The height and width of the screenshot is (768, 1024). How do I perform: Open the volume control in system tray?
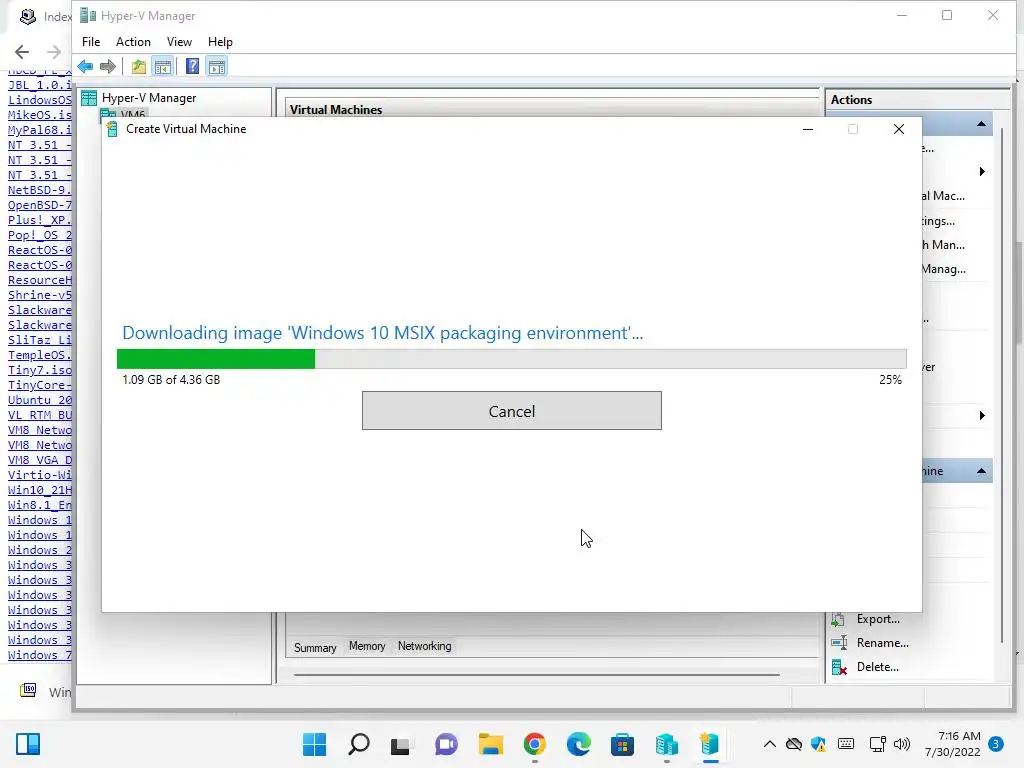point(902,744)
